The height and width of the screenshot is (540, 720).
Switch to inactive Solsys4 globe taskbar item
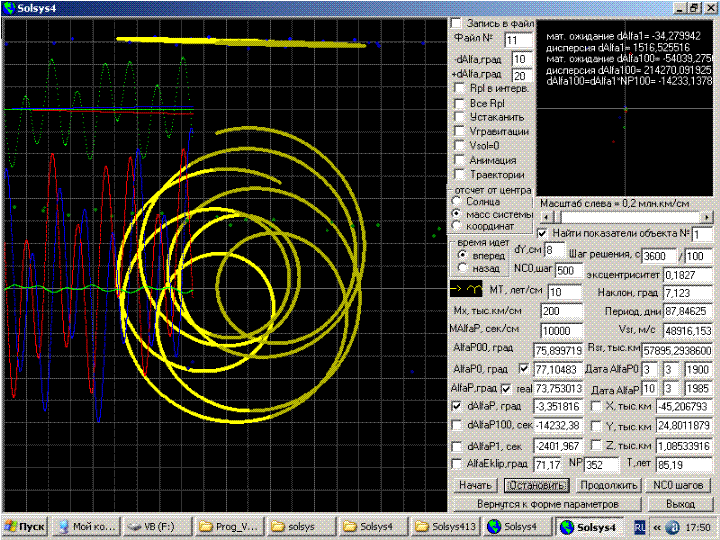[517, 526]
